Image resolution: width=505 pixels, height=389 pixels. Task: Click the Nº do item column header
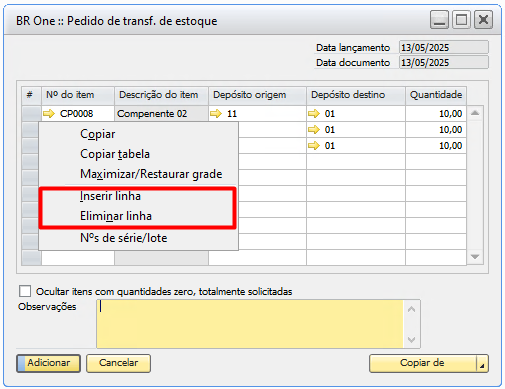tap(78, 95)
